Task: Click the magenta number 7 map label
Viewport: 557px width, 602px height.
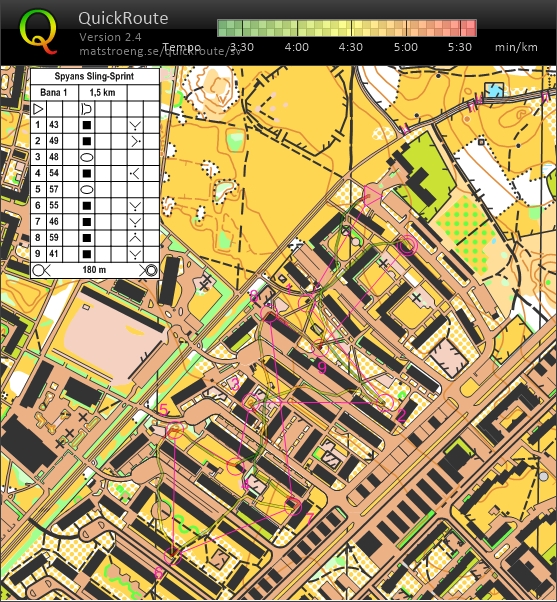Action: [x=310, y=518]
